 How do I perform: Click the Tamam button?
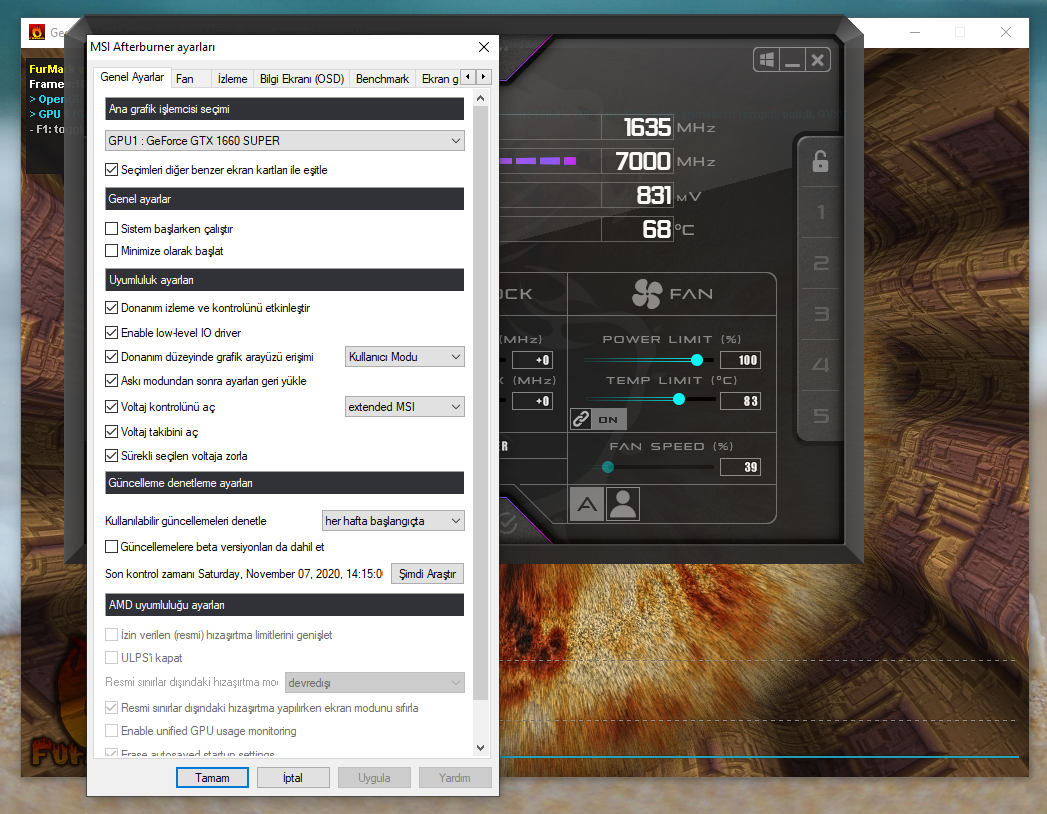pyautogui.click(x=212, y=777)
